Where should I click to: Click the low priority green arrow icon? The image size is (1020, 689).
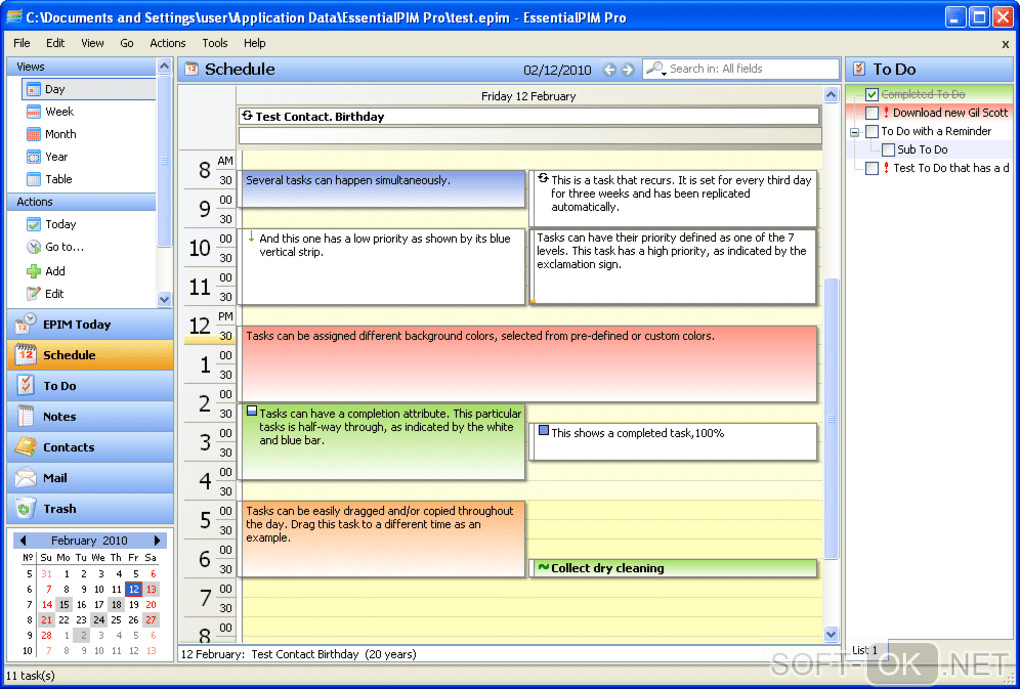coord(251,237)
